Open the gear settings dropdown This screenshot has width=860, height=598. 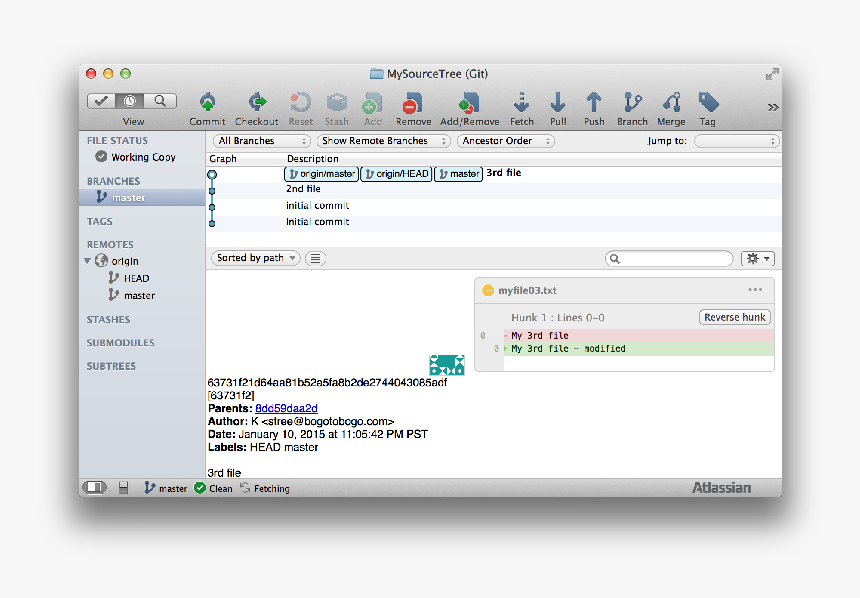click(x=757, y=258)
